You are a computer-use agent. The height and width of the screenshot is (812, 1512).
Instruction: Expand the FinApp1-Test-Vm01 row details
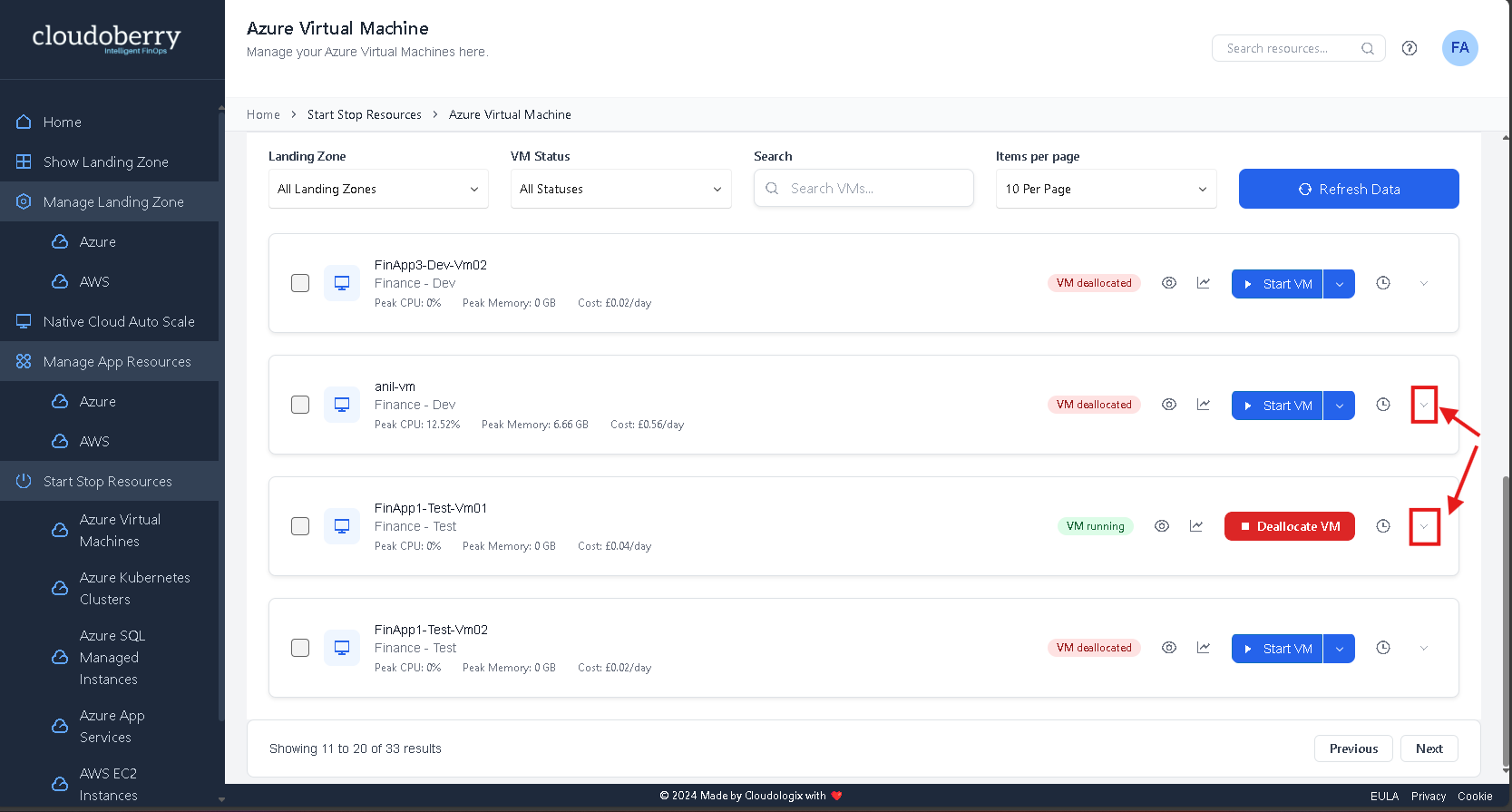1424,527
